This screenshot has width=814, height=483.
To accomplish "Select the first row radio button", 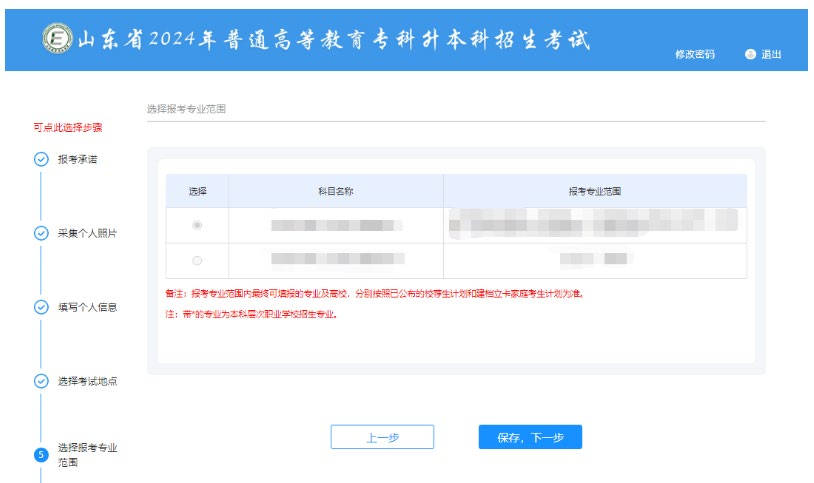I will tap(197, 225).
